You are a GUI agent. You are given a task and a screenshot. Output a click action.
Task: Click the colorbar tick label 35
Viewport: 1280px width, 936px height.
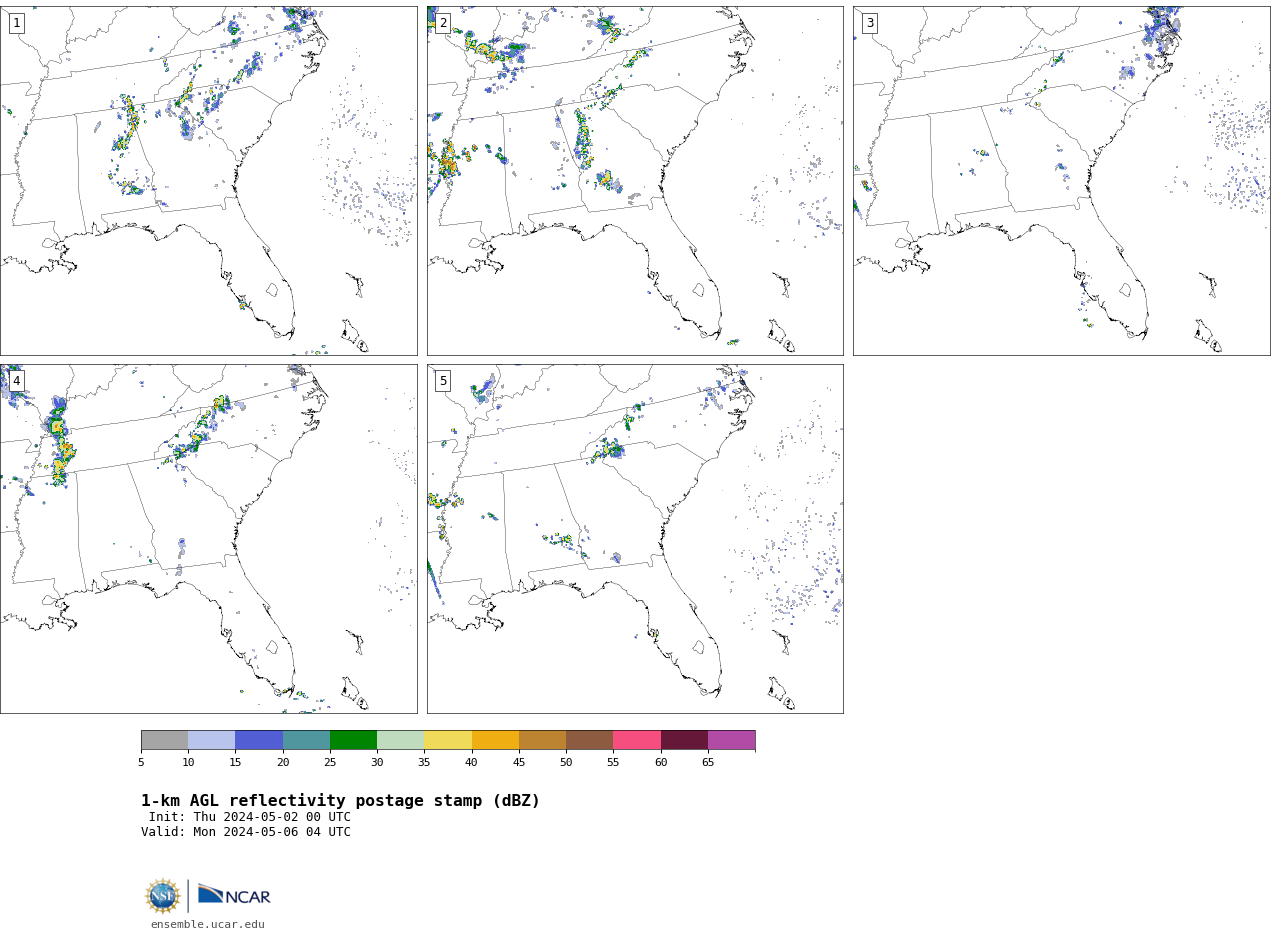pyautogui.click(x=424, y=763)
